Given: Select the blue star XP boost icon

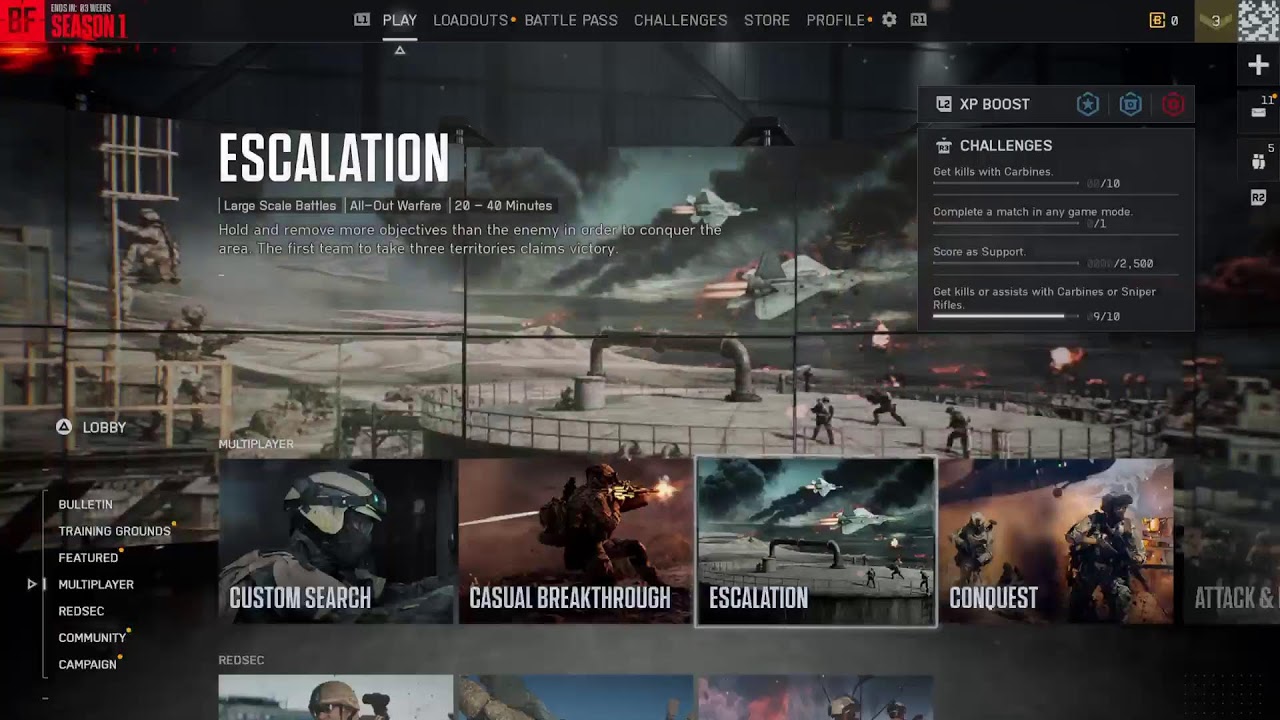Looking at the screenshot, I should (1088, 104).
